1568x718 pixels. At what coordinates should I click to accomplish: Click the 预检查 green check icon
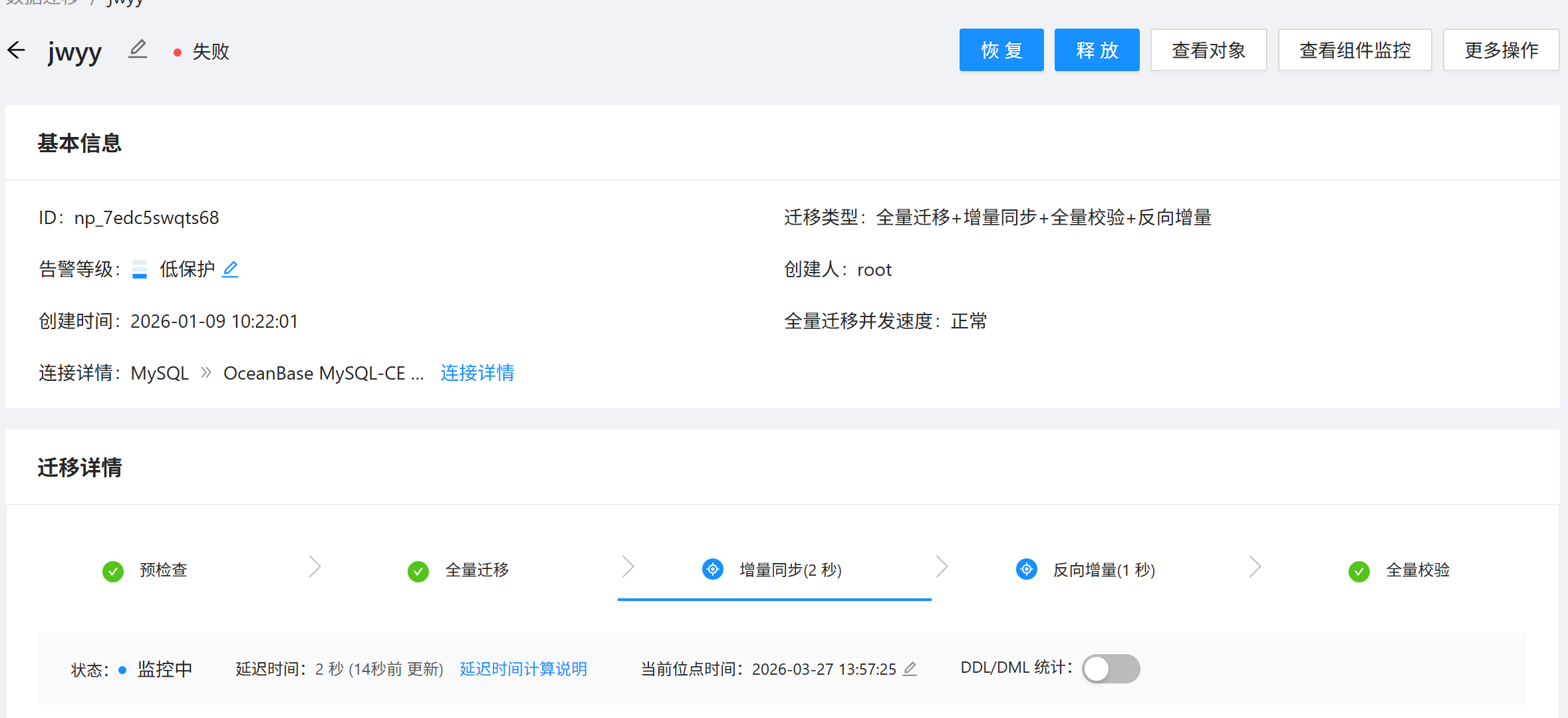(x=113, y=570)
